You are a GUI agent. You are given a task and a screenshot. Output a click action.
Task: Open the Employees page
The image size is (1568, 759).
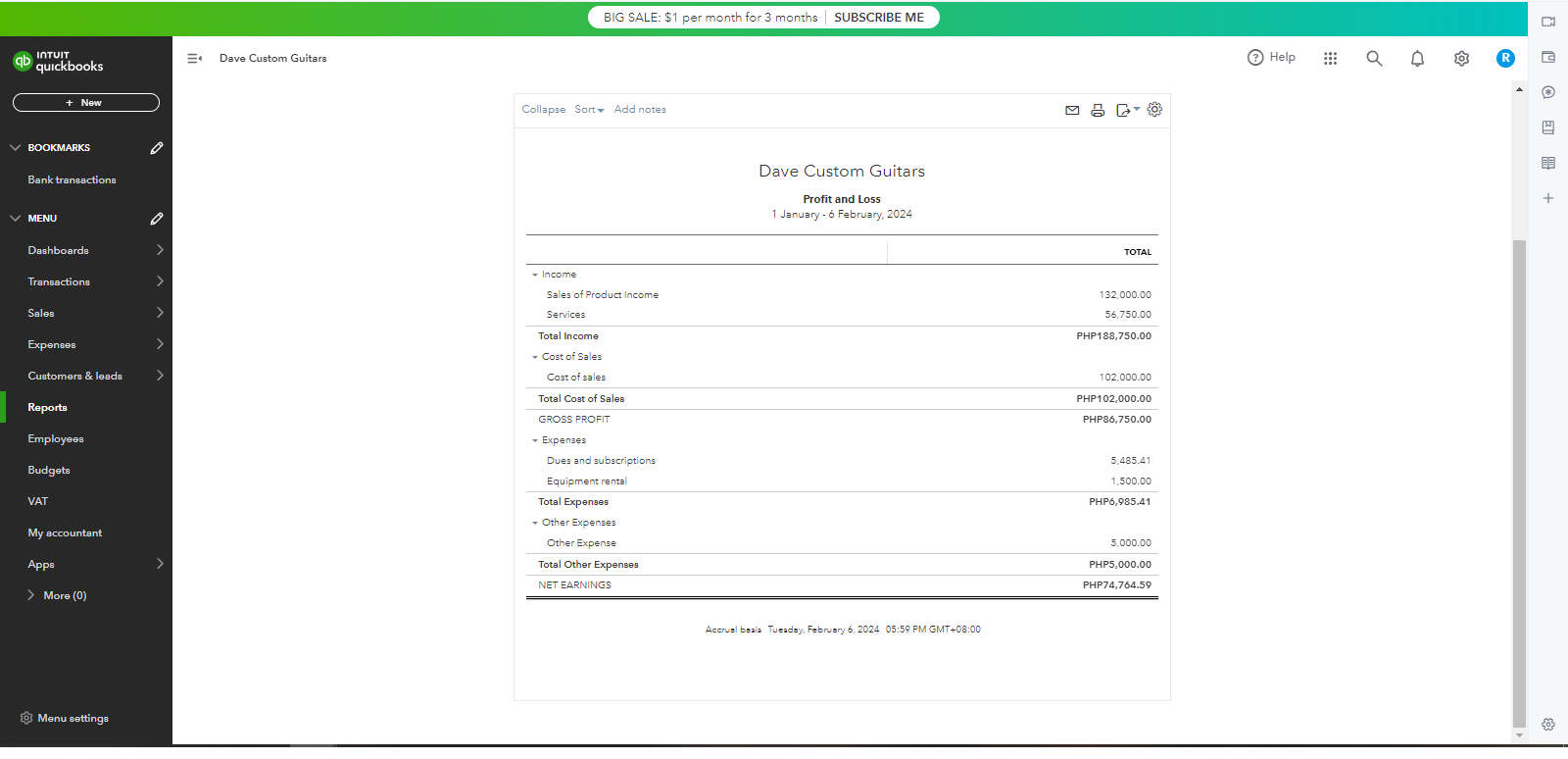56,438
